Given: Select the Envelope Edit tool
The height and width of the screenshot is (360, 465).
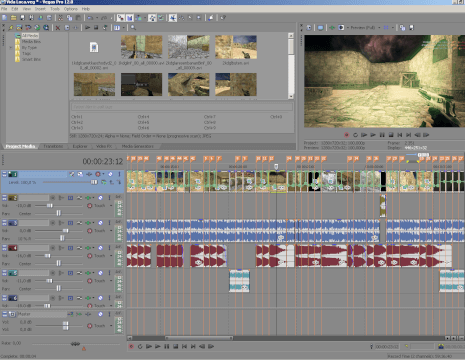Looking at the screenshot, I should coord(181,18).
